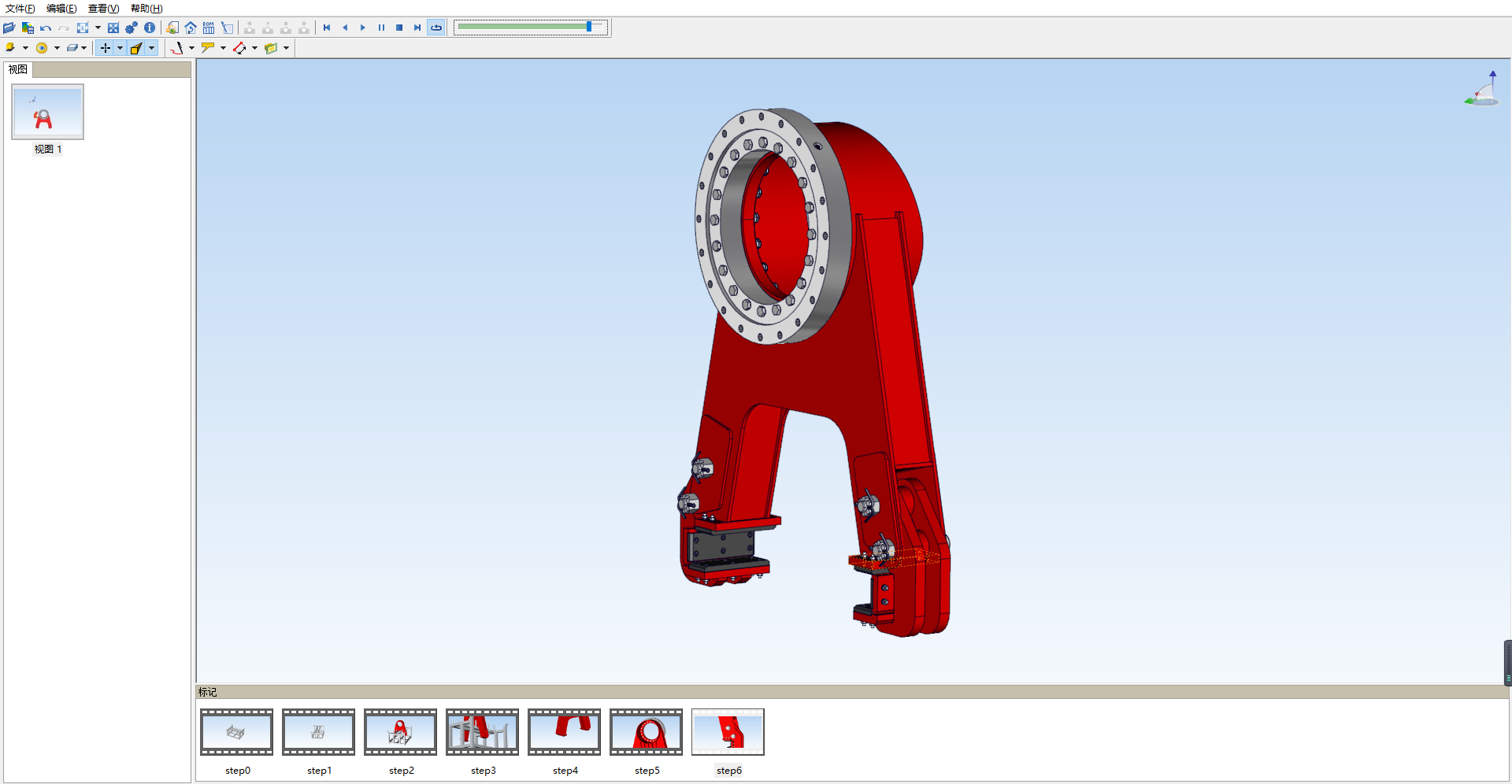The image size is (1512, 784).
Task: Open the green folder dropdown arrow
Action: click(x=286, y=48)
